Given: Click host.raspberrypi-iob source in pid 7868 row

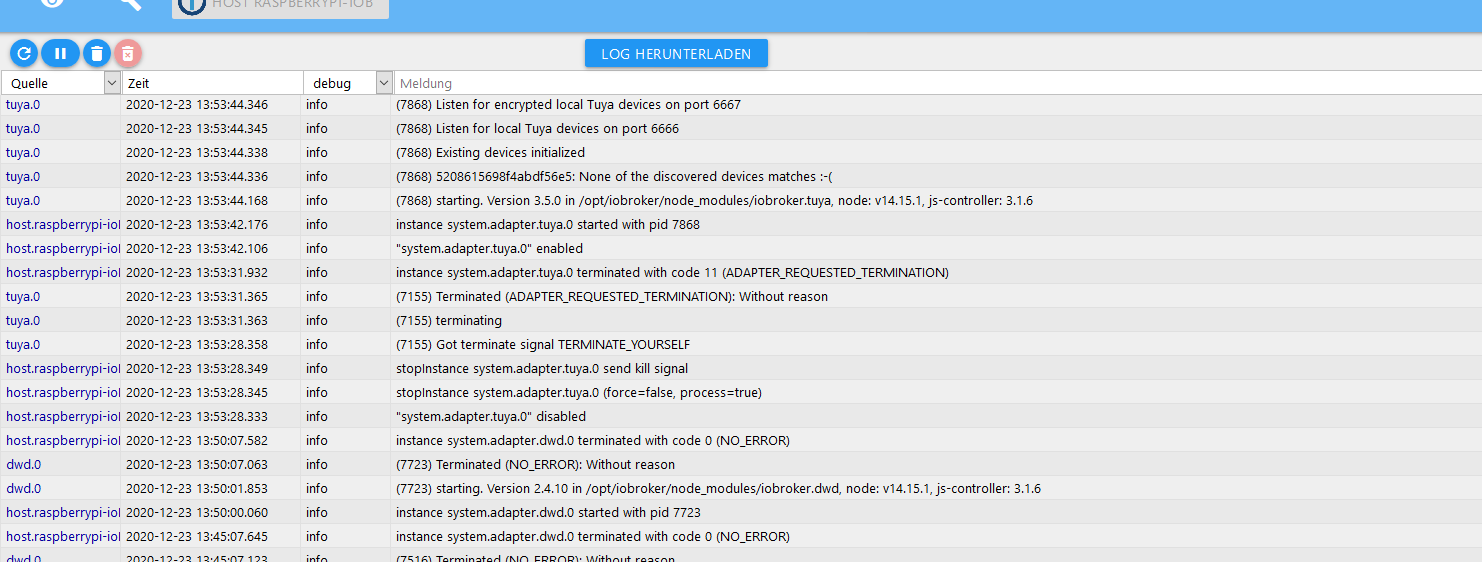Looking at the screenshot, I should click(63, 224).
